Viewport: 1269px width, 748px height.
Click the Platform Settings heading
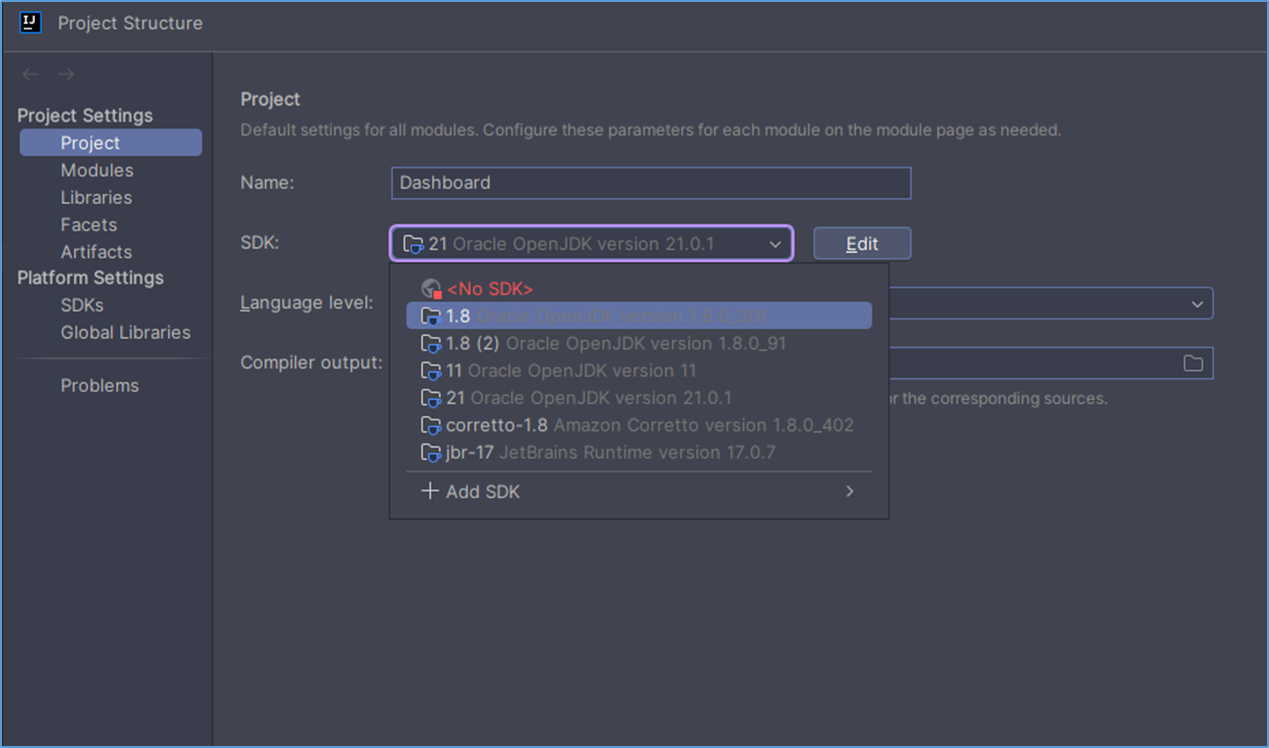[90, 278]
